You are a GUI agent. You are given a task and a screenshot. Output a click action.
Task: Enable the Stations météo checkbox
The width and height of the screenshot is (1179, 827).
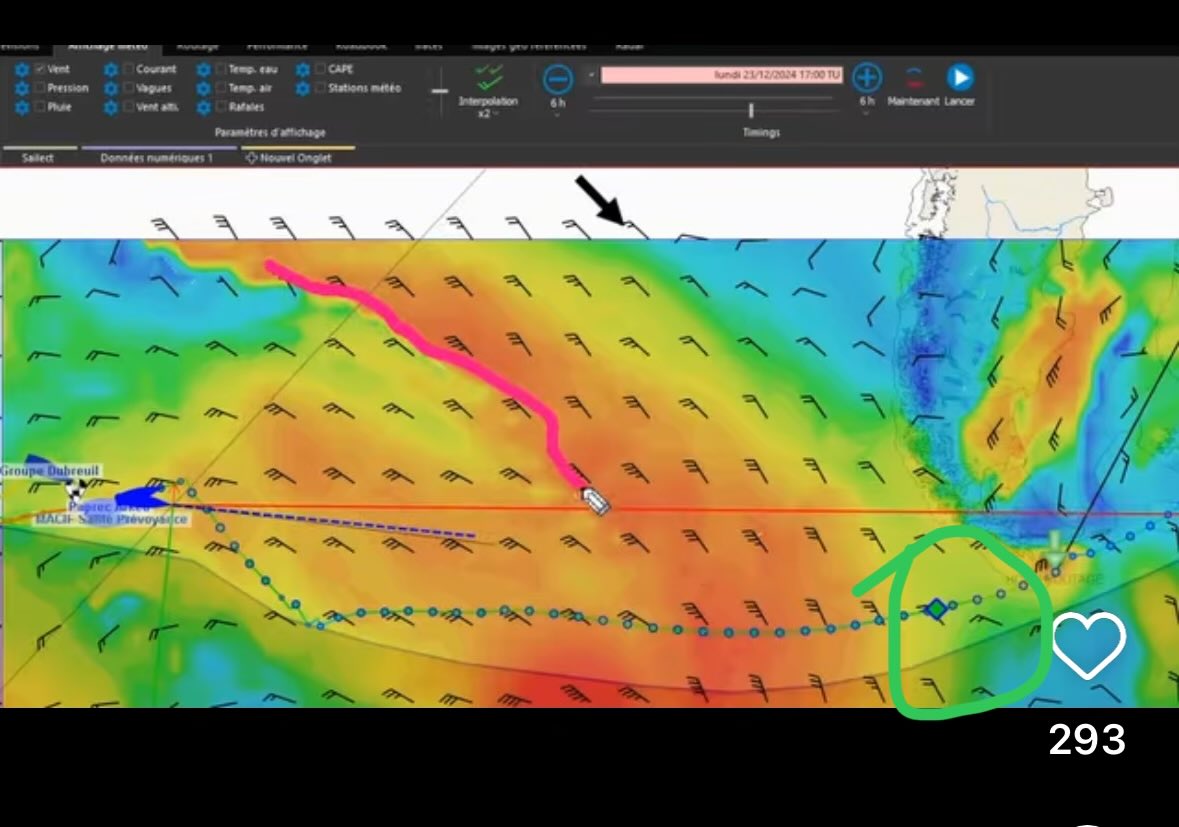(x=321, y=87)
